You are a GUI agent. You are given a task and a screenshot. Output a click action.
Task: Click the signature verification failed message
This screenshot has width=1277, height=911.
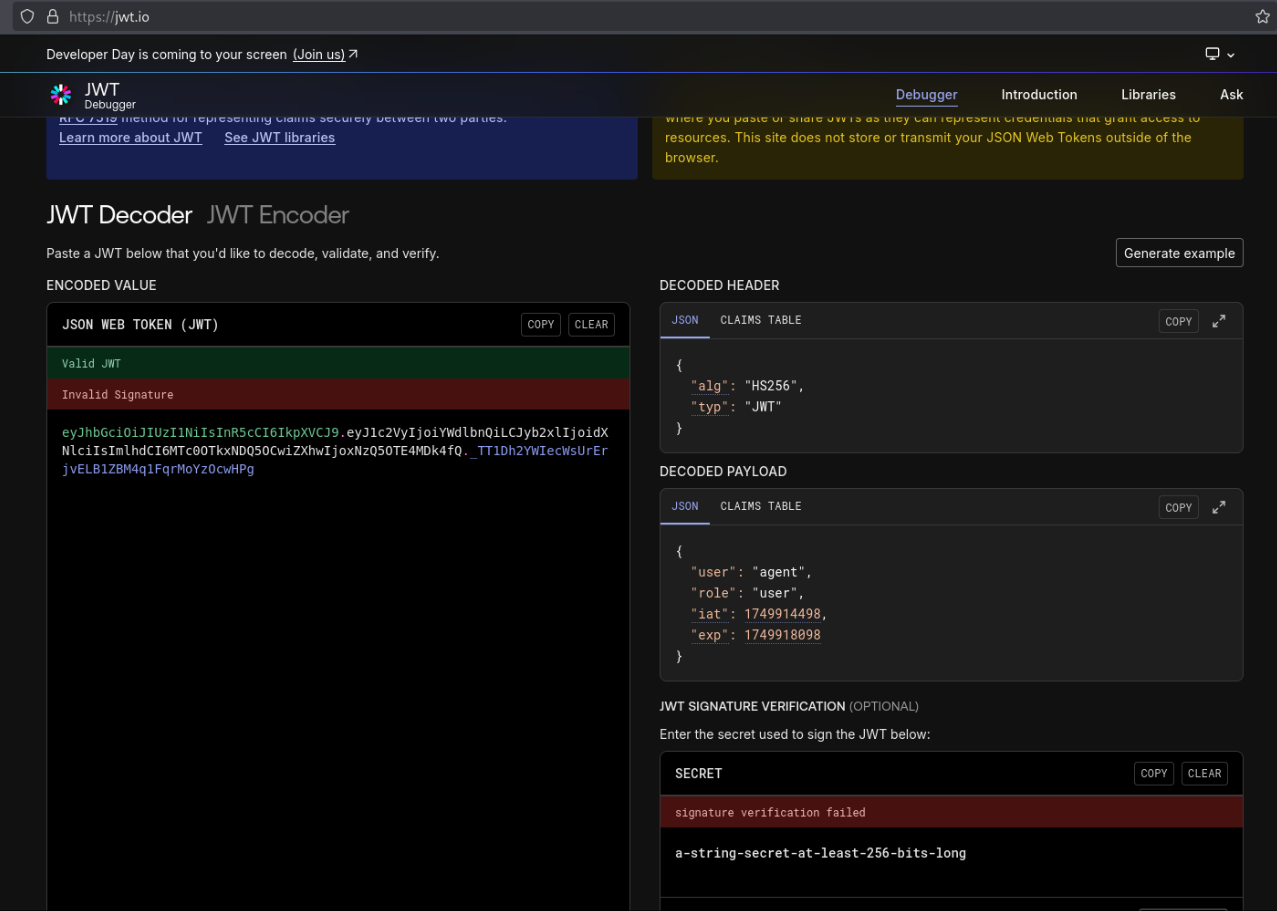951,812
